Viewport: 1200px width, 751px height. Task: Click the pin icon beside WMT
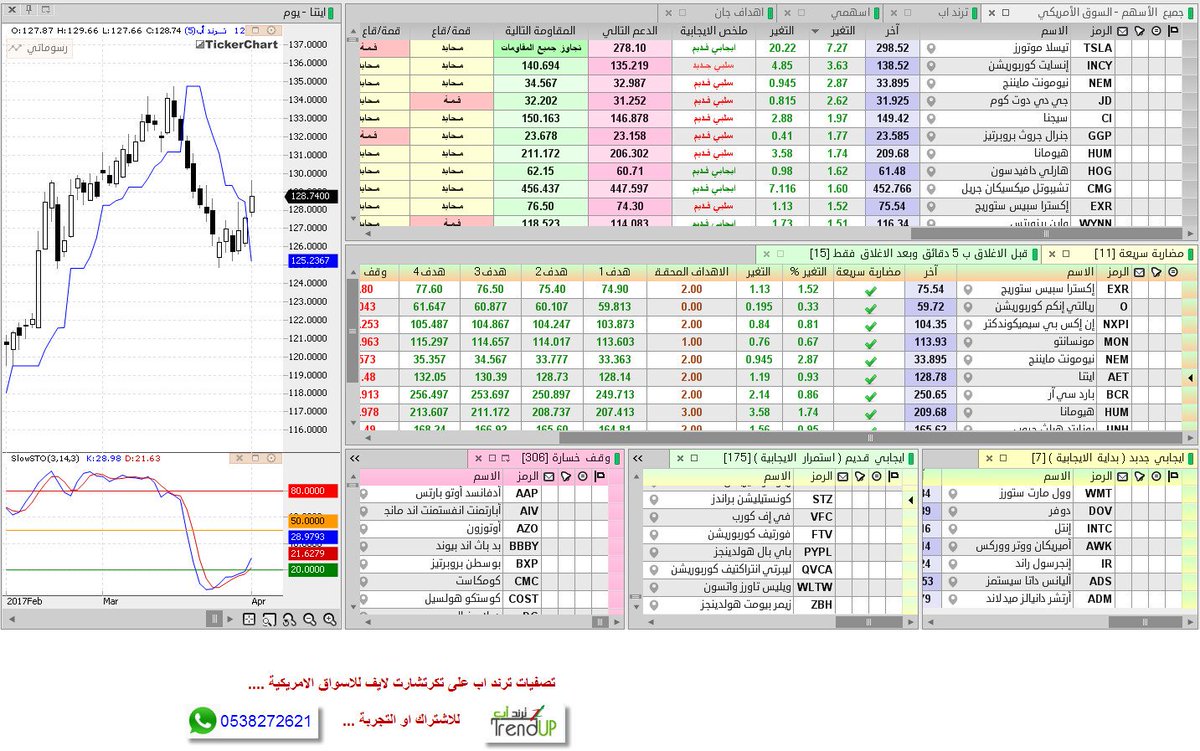(952, 494)
